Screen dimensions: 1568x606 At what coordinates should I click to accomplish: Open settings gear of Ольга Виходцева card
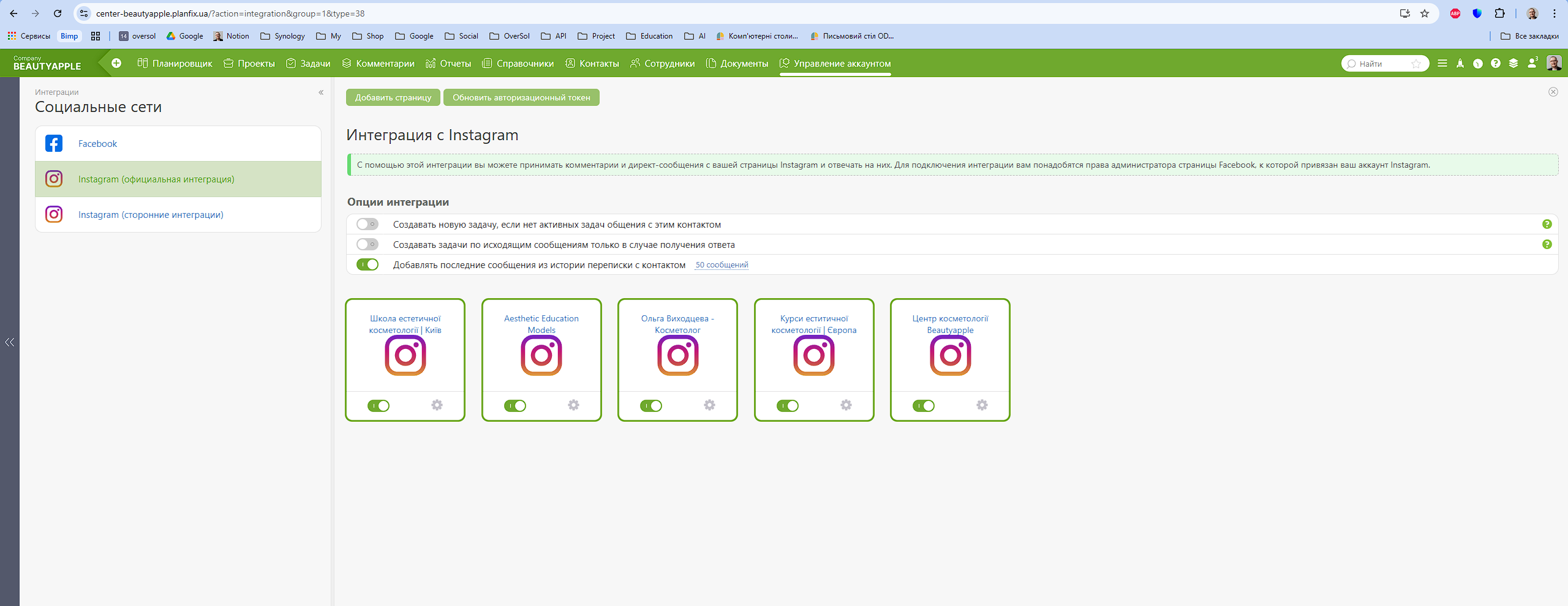click(x=709, y=405)
